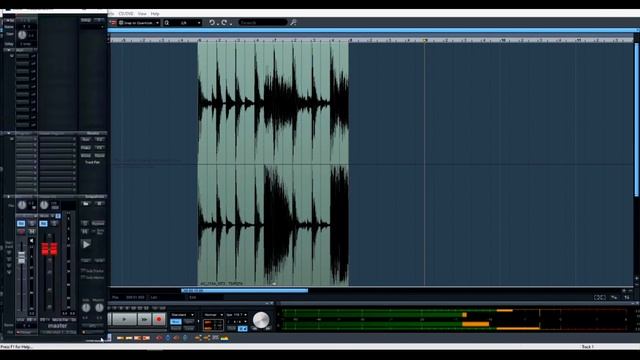Click the red eye-shaped icon in the bottom toolbar
The height and width of the screenshot is (360, 640).
(159, 338)
